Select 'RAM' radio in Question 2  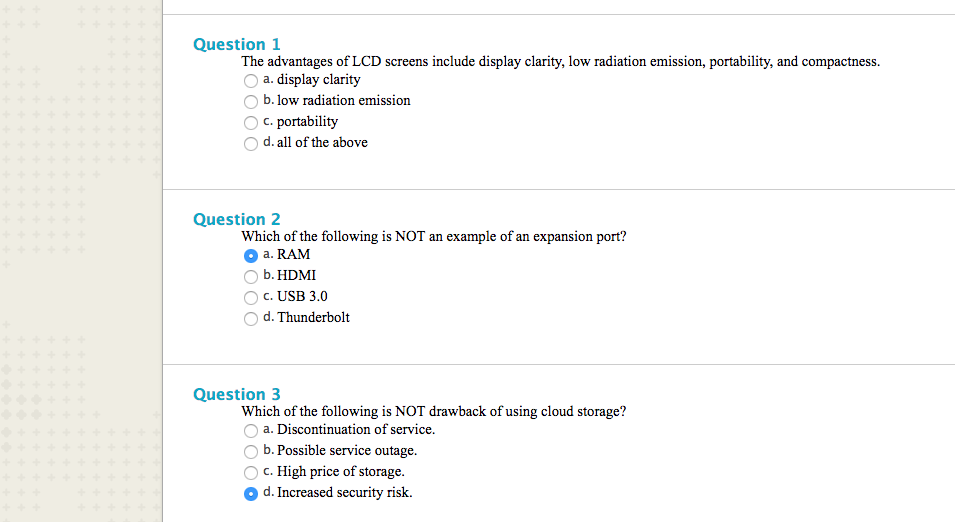250,255
